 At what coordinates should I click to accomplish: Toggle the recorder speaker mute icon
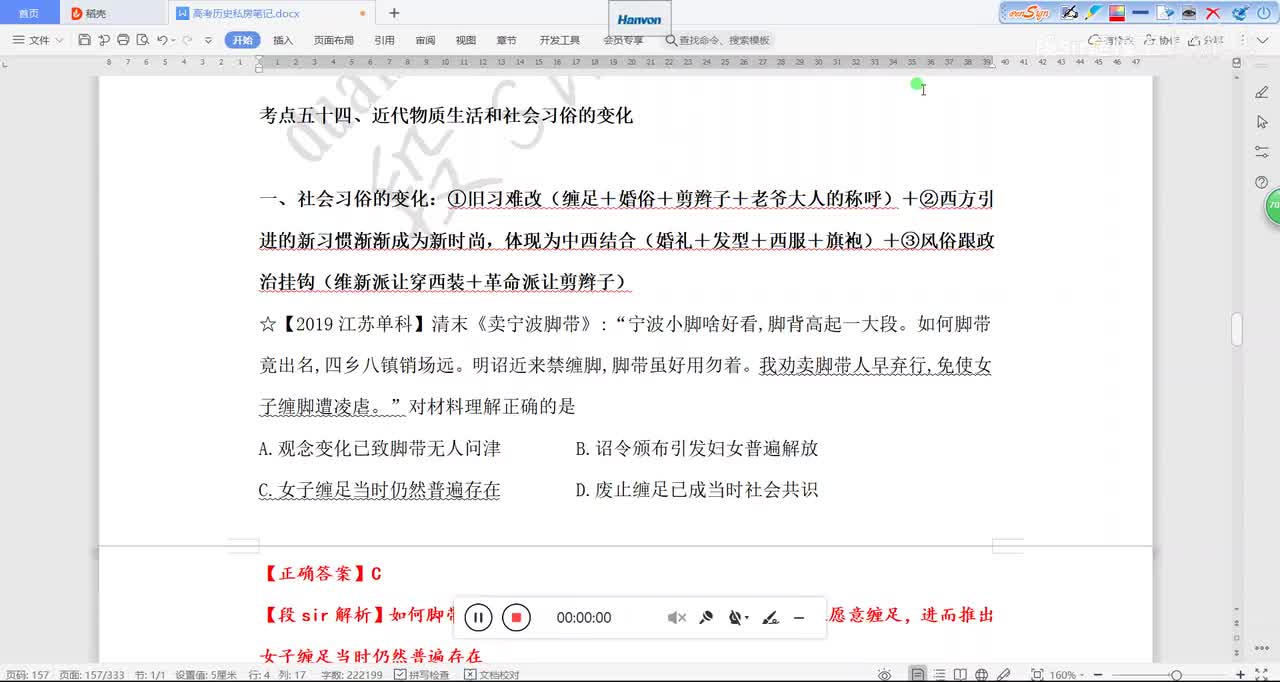676,618
